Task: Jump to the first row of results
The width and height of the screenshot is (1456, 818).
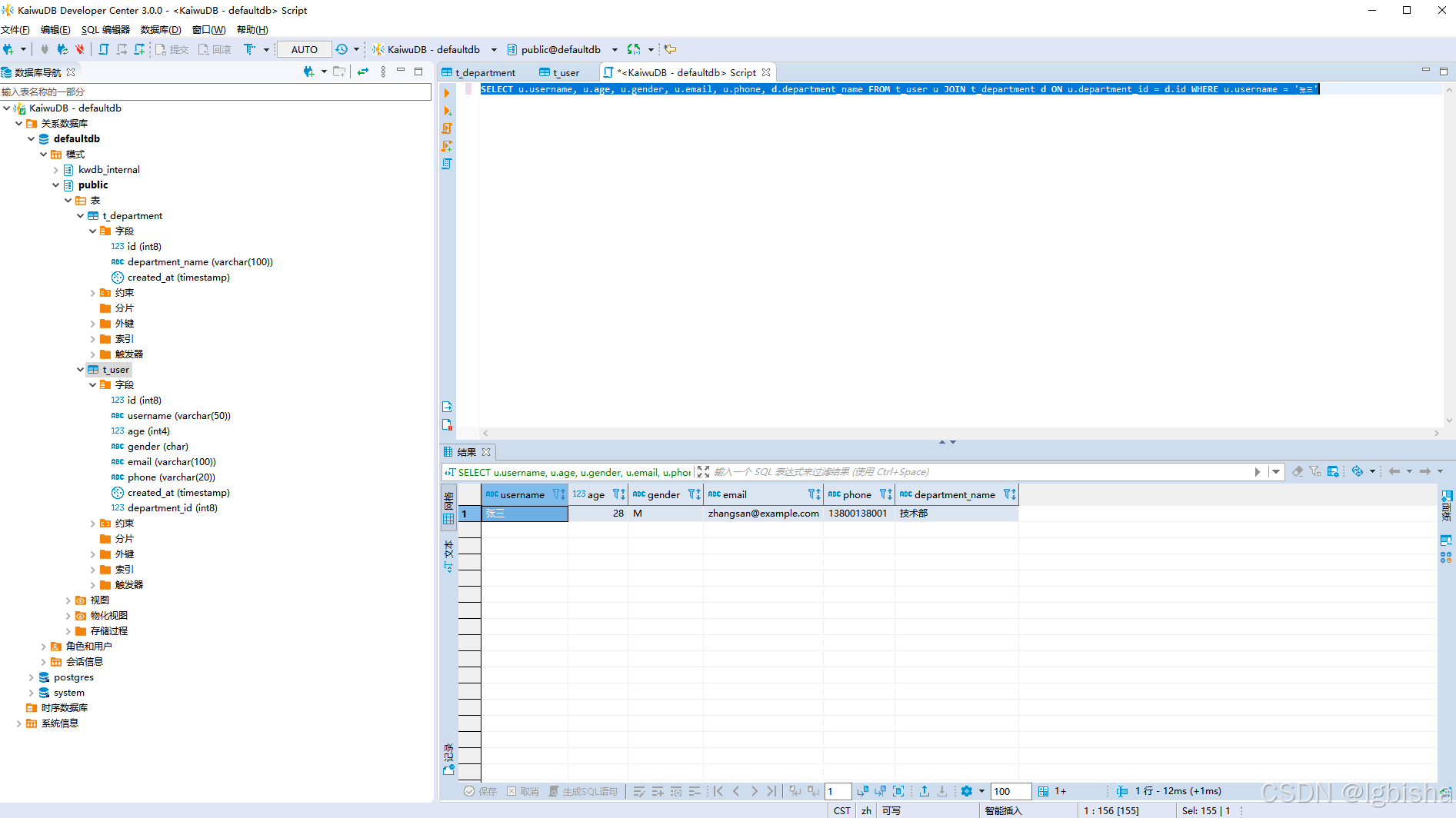Action: (718, 791)
